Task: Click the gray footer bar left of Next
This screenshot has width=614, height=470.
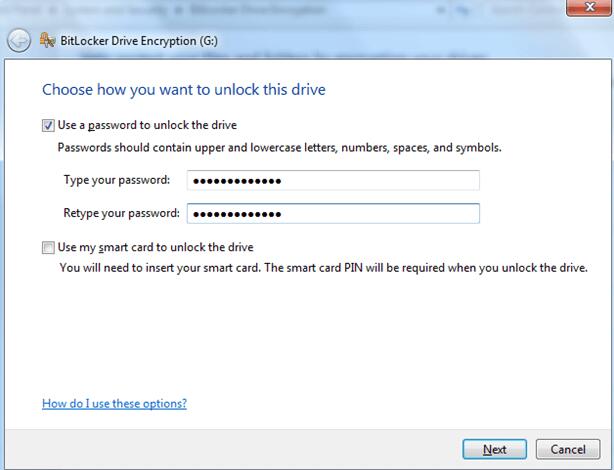Action: point(233,449)
